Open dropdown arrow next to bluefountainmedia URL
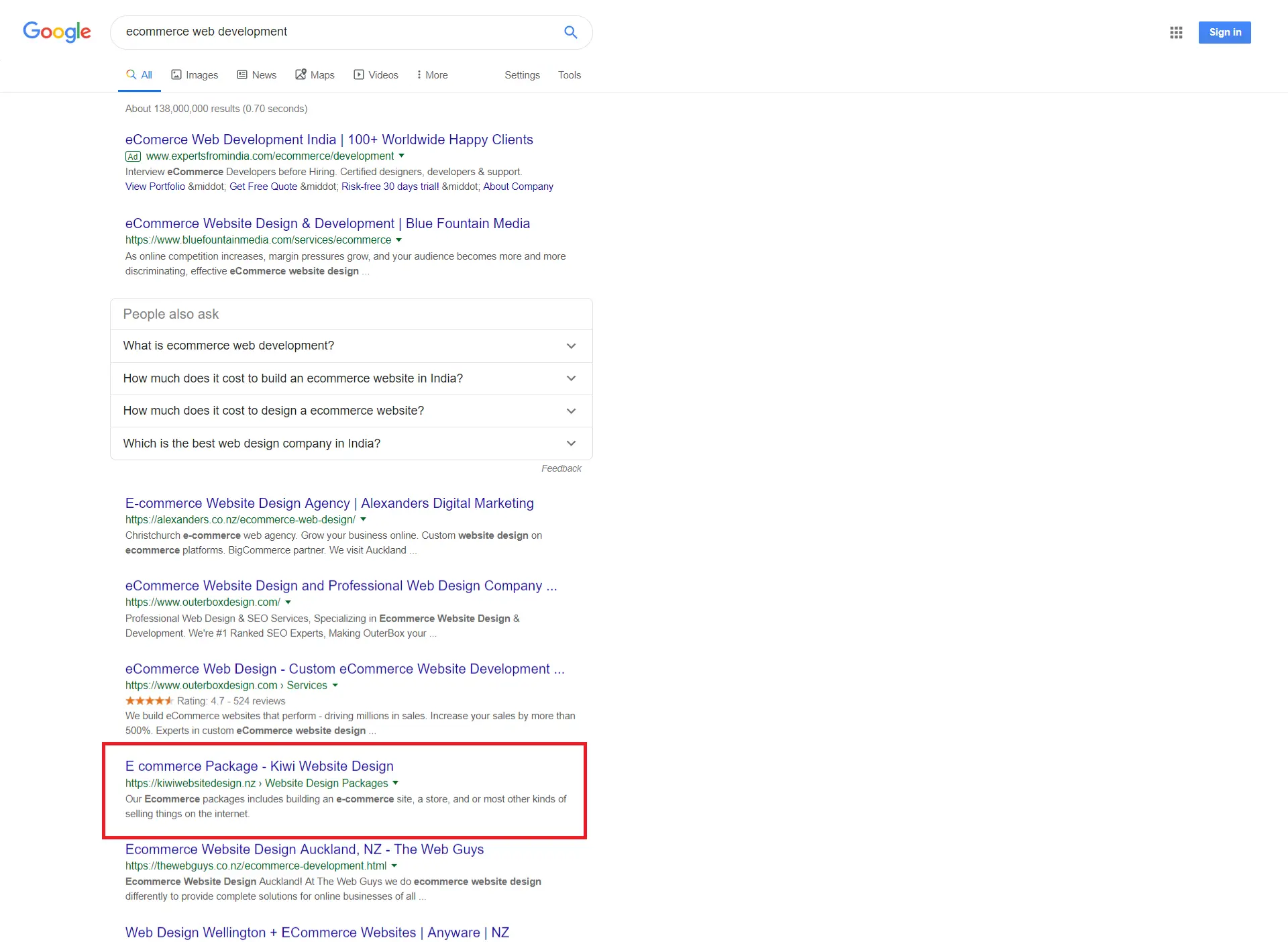 (x=399, y=240)
